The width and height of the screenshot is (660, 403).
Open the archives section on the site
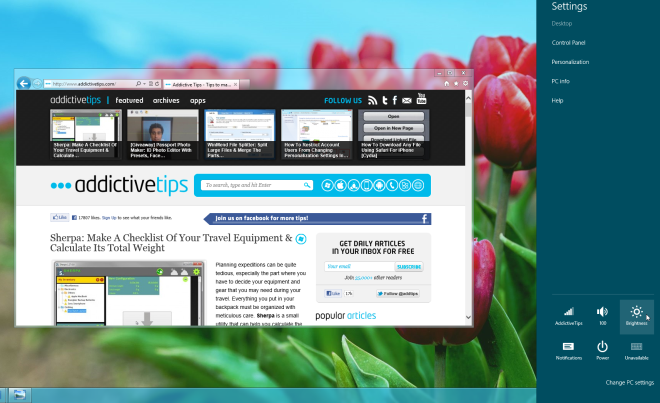click(166, 100)
